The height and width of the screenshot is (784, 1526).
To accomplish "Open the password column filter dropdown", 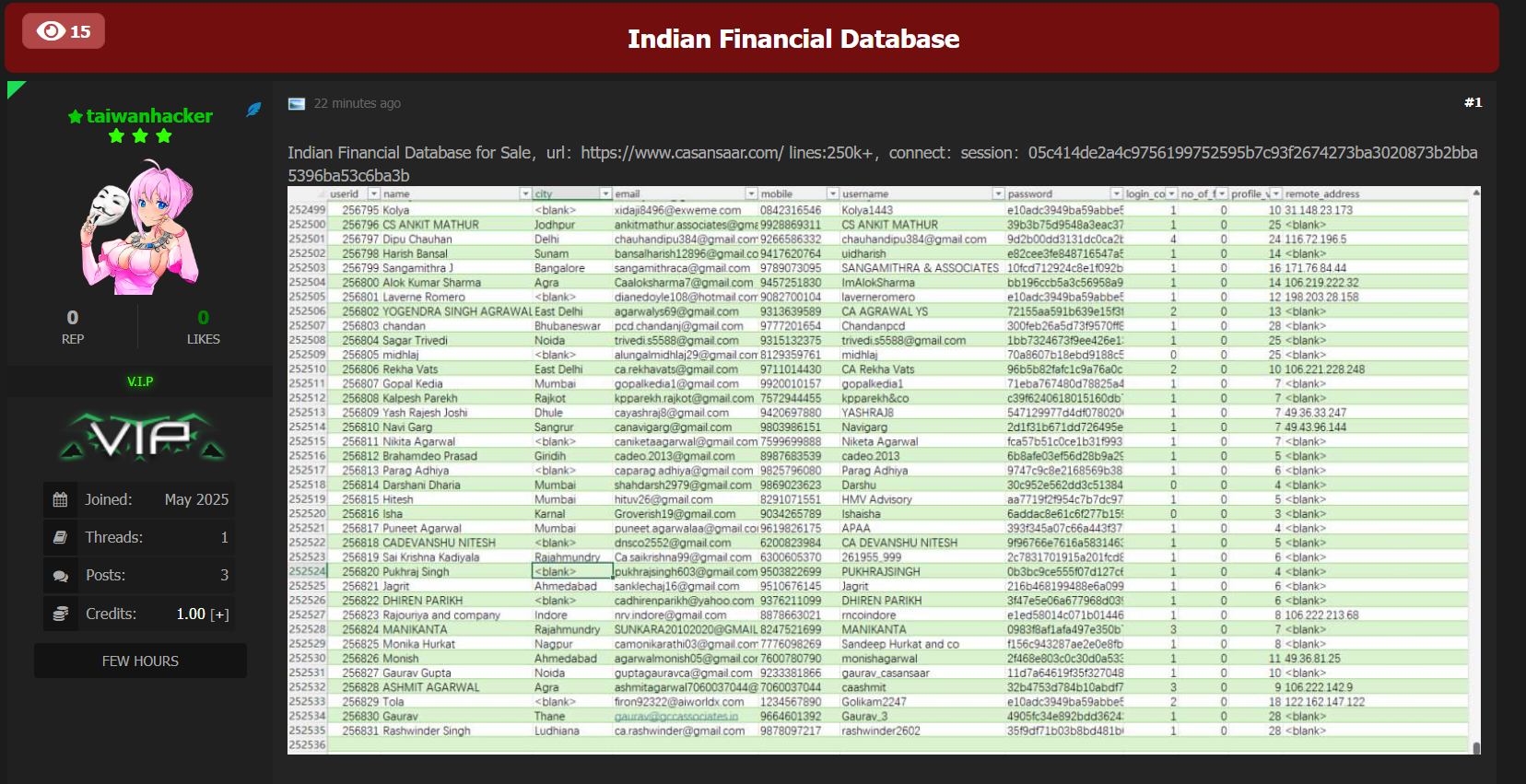I will click(1116, 193).
